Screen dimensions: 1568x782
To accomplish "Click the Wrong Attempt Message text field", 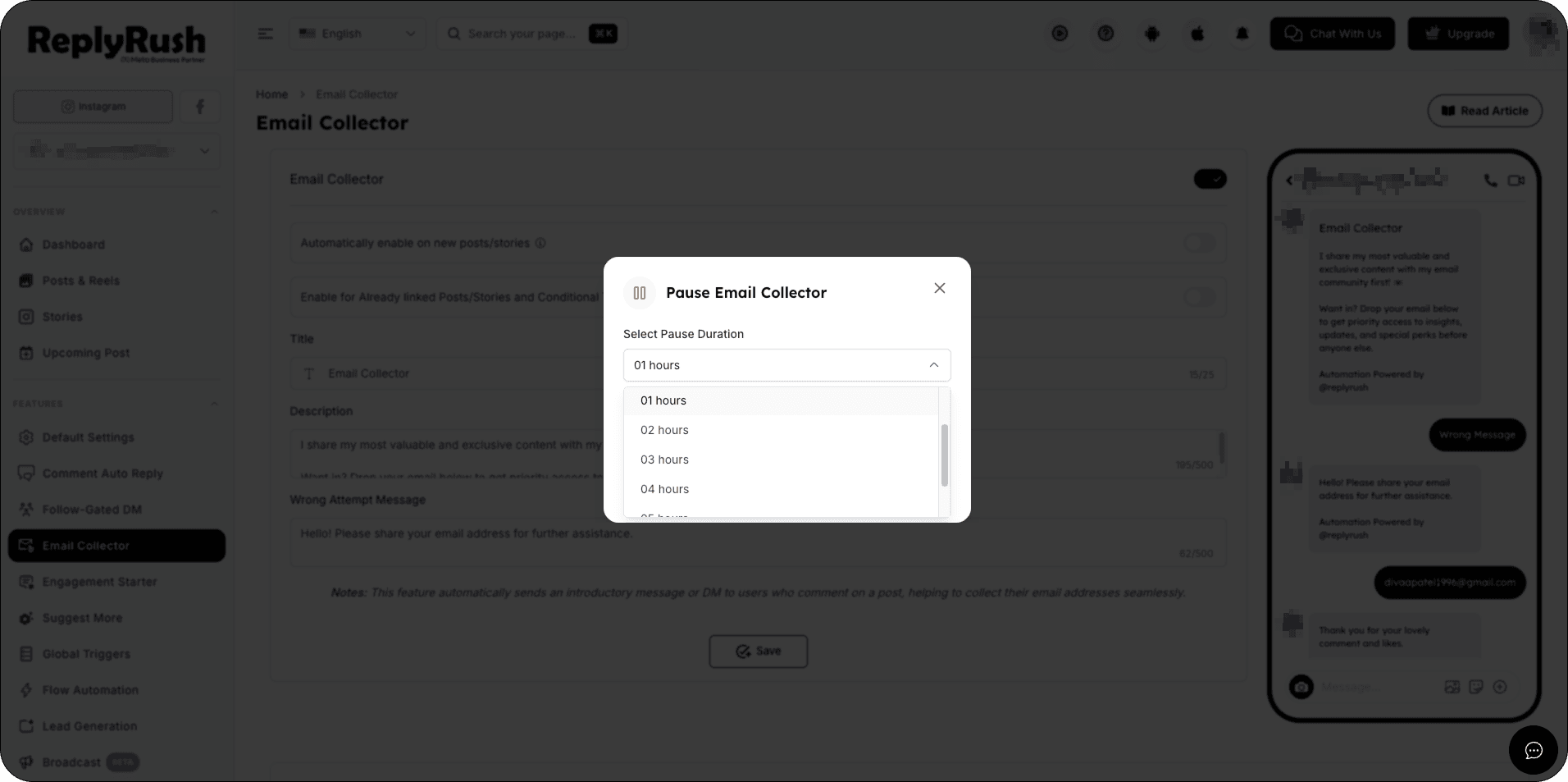I will point(758,542).
